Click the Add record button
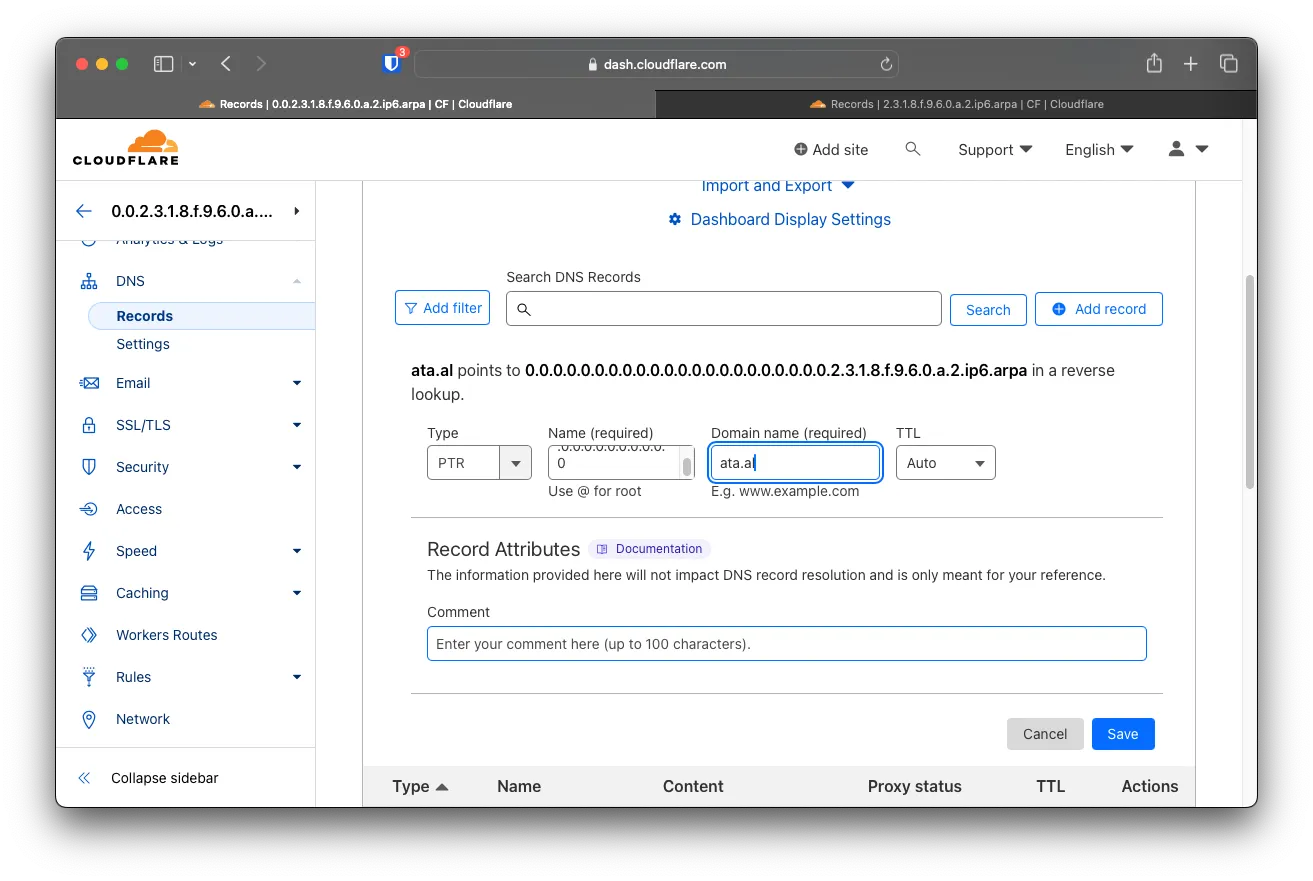 (x=1098, y=309)
